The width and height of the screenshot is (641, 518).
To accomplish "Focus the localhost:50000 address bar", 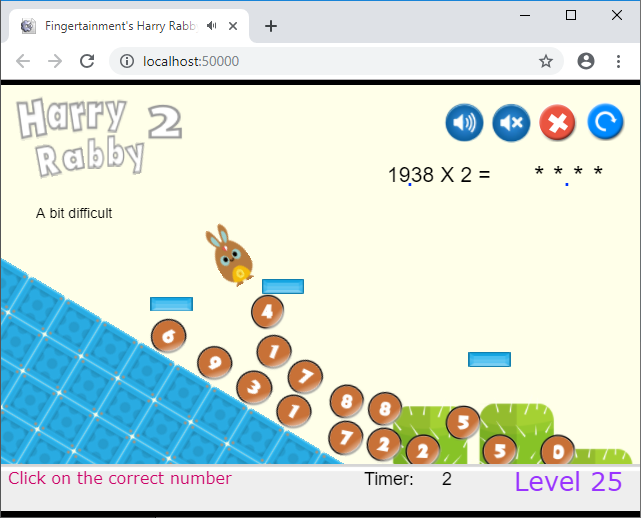I will tap(330, 61).
